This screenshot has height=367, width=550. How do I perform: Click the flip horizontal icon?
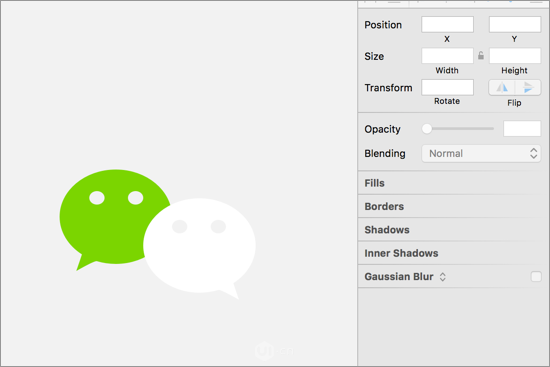(x=502, y=87)
